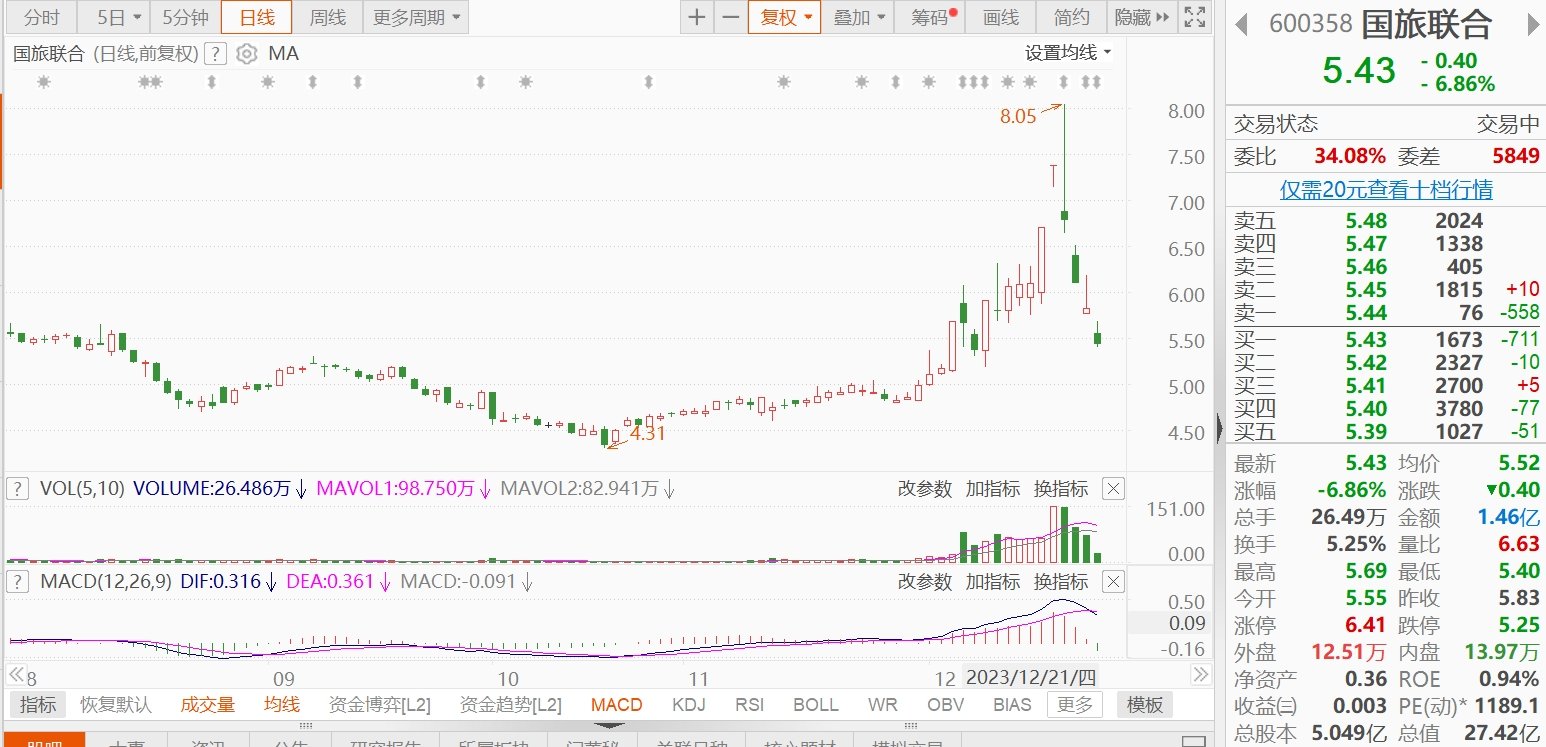Go to next stock with right arrow
Image resolution: width=1546 pixels, height=747 pixels.
pyautogui.click(x=1532, y=23)
